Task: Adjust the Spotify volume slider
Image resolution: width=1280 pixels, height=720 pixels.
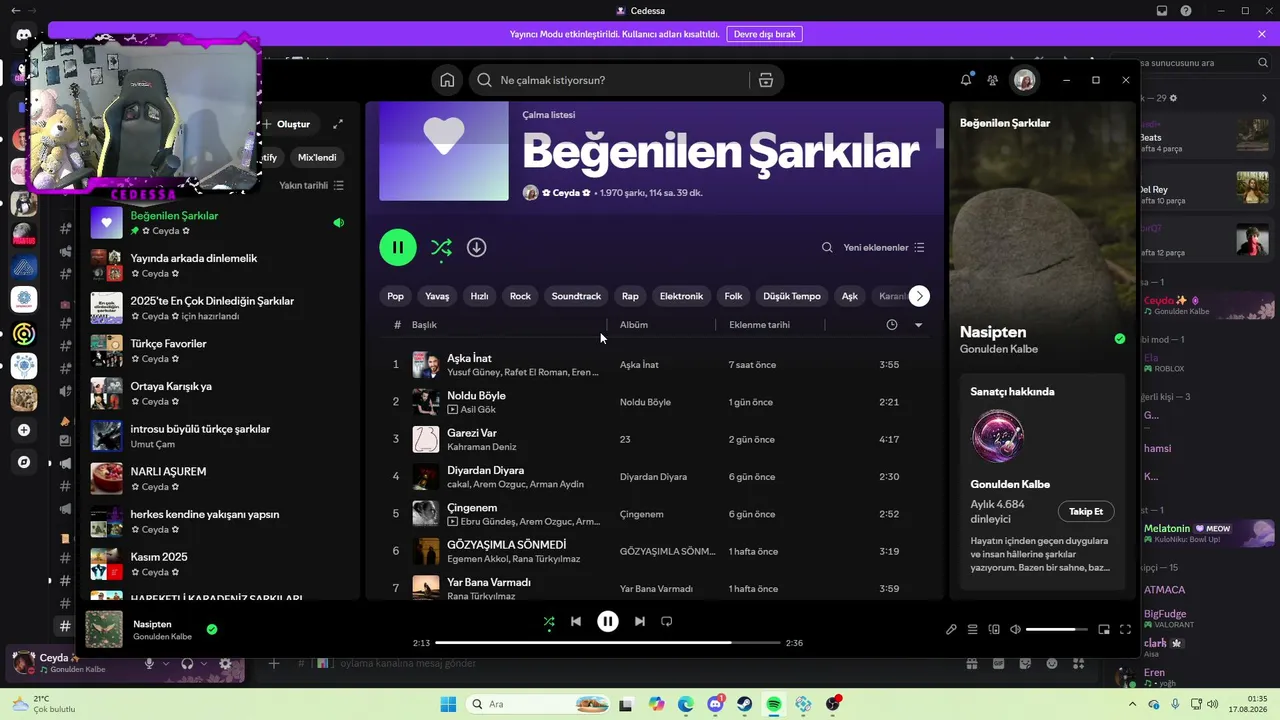Action: click(x=1057, y=629)
